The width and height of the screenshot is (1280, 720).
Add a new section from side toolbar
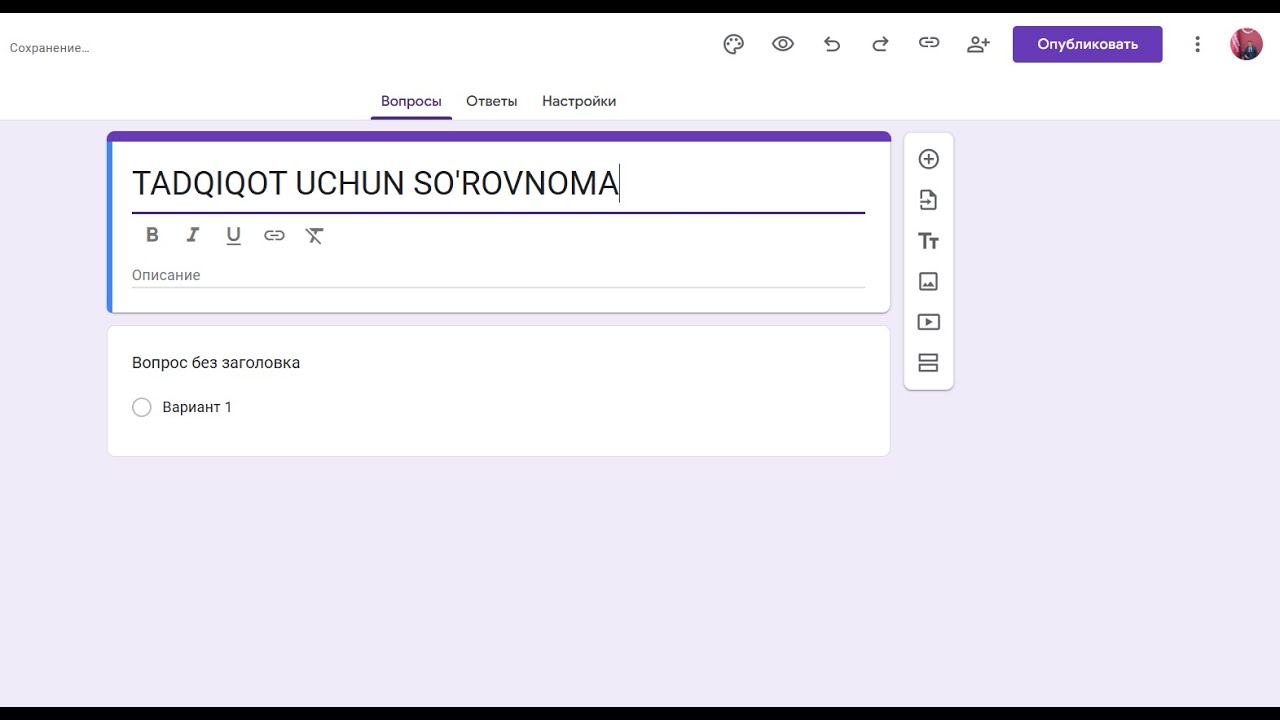coord(928,363)
